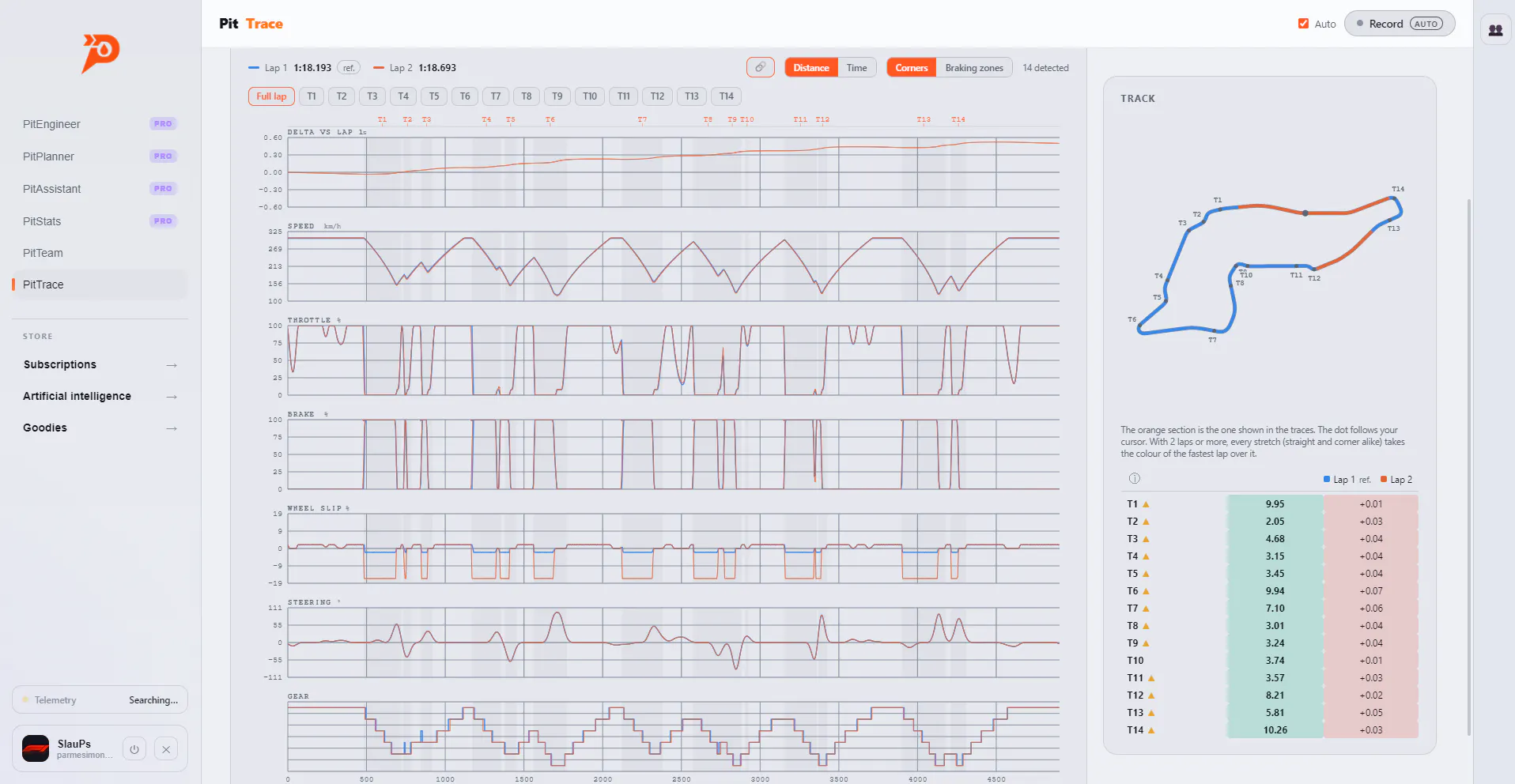Select the T14 corner tab

[x=727, y=96]
